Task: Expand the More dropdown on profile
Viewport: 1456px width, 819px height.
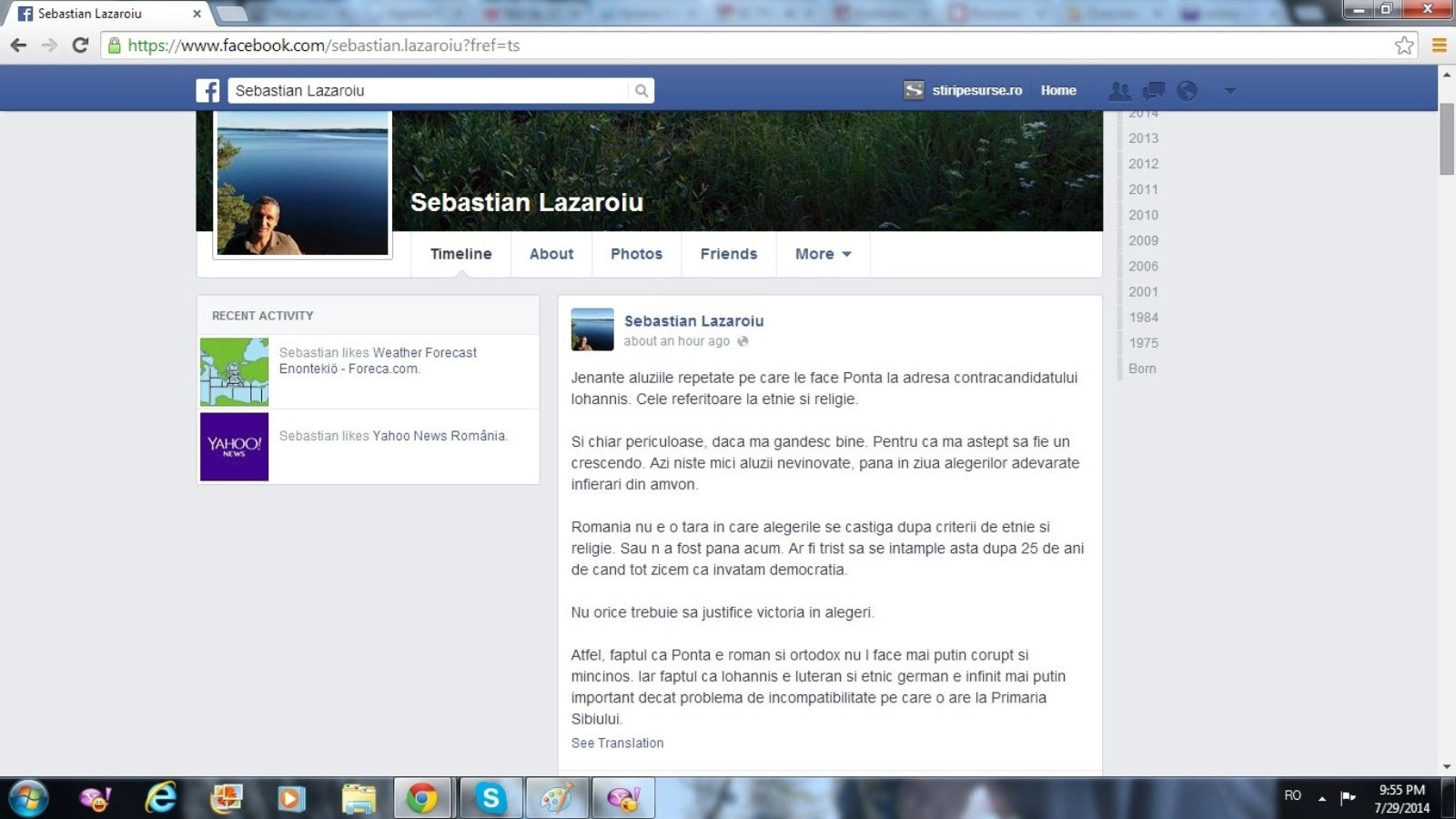Action: (x=823, y=254)
